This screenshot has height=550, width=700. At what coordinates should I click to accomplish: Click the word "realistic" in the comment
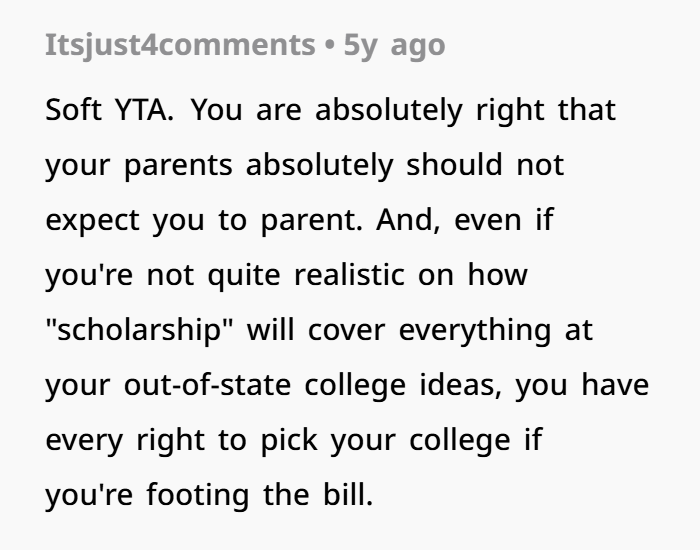[x=350, y=275]
